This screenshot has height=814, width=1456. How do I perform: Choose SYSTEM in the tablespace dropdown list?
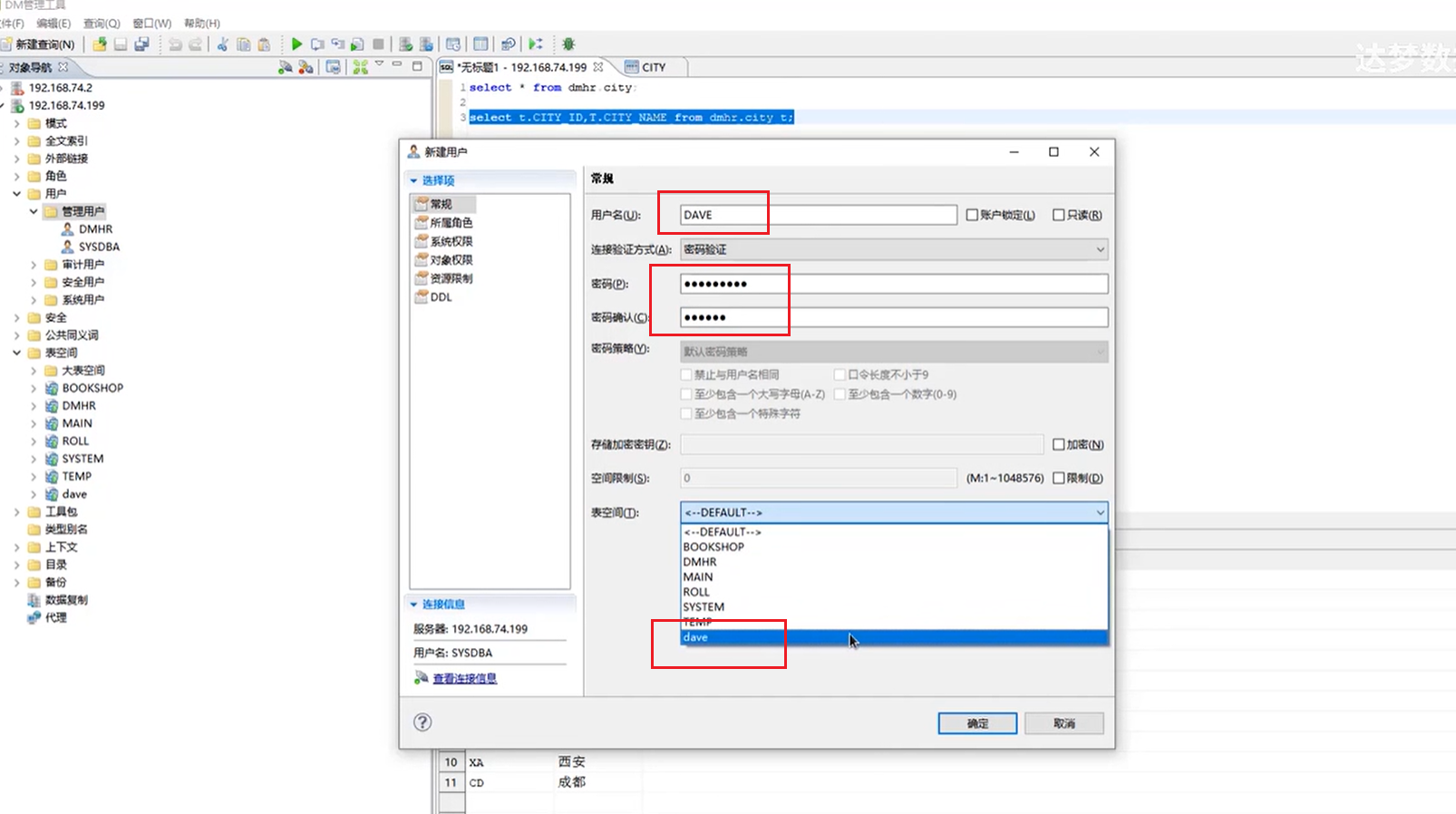[x=894, y=606]
